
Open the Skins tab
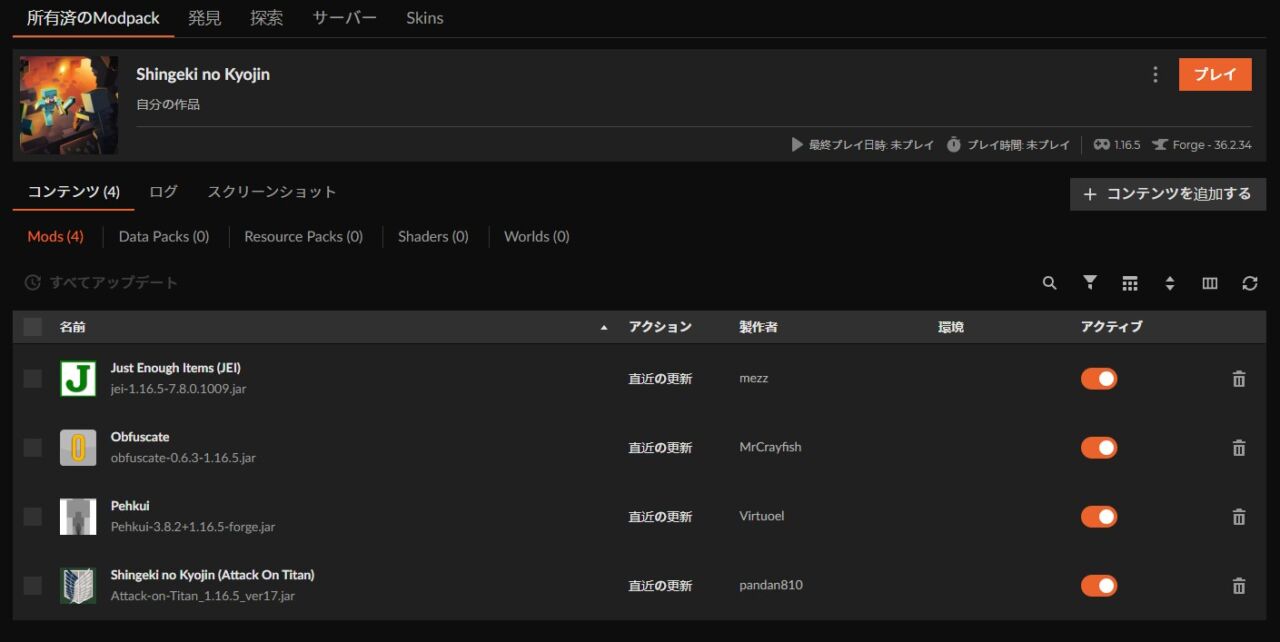click(425, 18)
